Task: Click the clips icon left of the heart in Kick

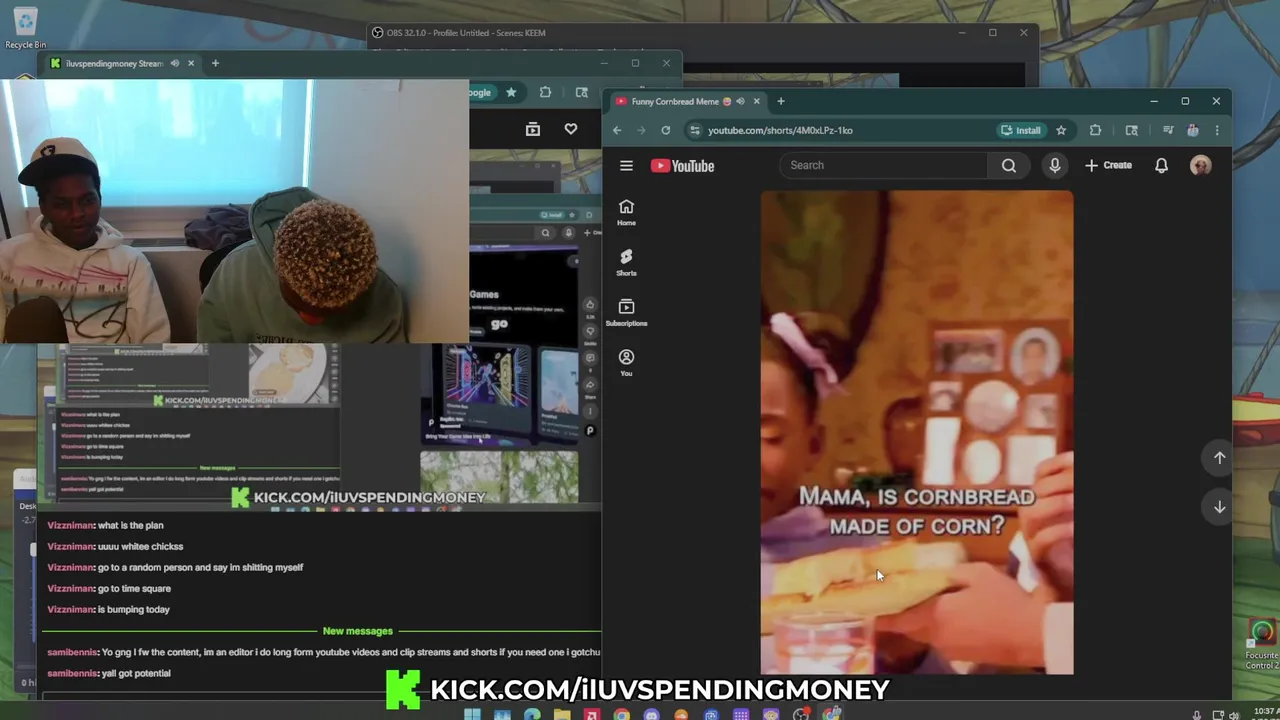Action: tap(532, 129)
